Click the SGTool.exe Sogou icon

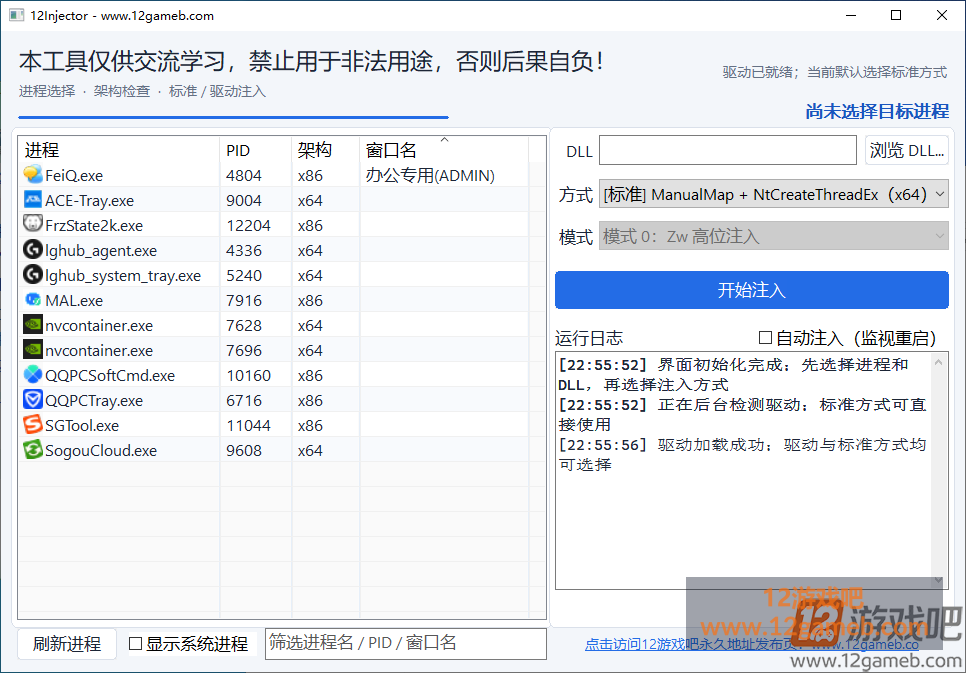33,425
